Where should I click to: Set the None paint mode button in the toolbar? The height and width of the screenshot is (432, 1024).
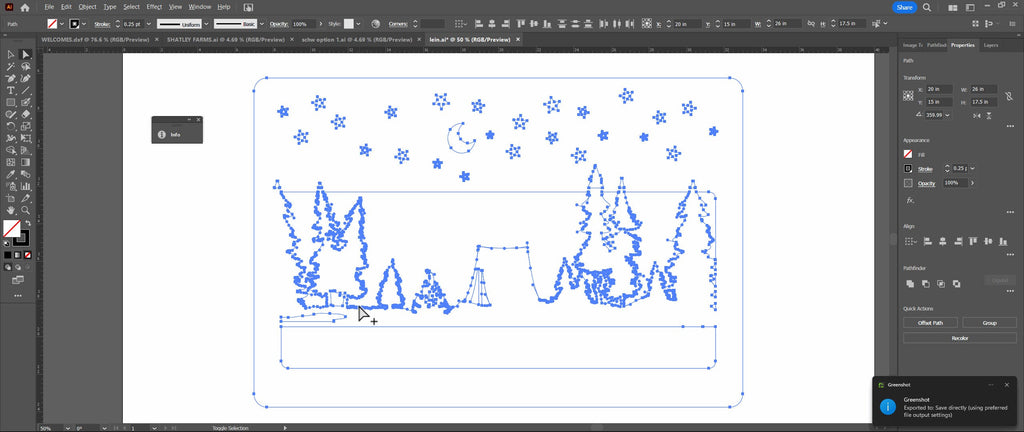pyautogui.click(x=27, y=255)
